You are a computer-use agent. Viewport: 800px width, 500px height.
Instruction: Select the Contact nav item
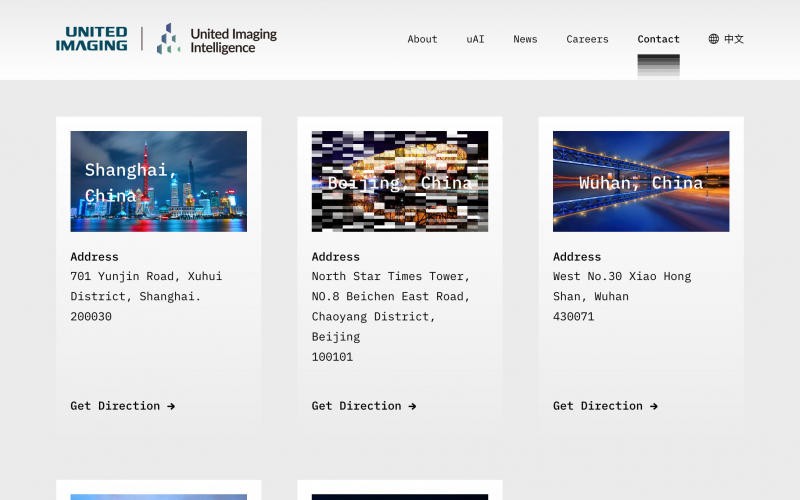658,39
